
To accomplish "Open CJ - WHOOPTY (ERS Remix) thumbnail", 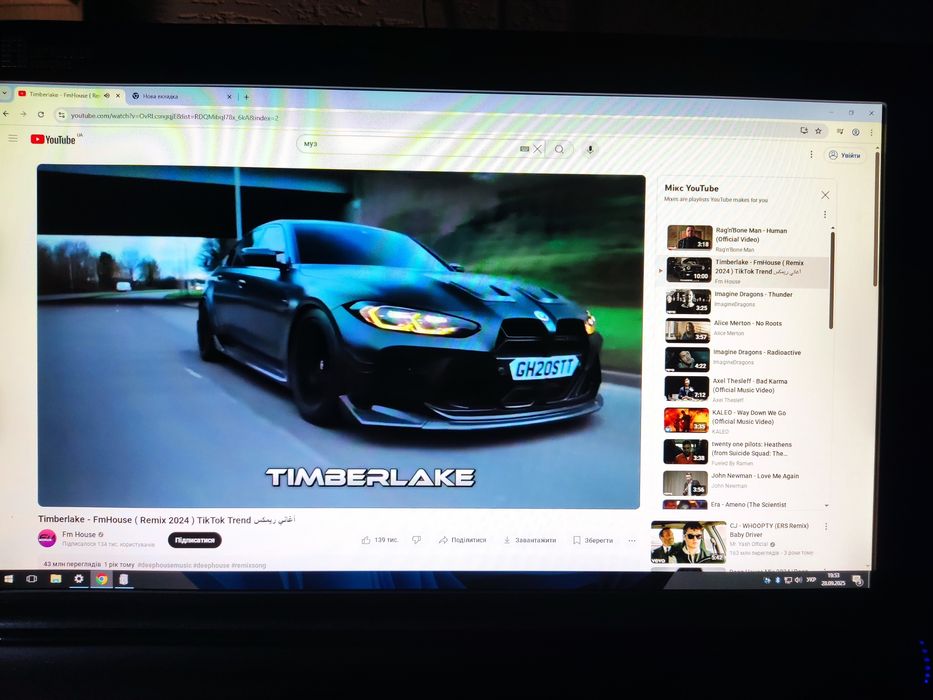I will (x=688, y=542).
